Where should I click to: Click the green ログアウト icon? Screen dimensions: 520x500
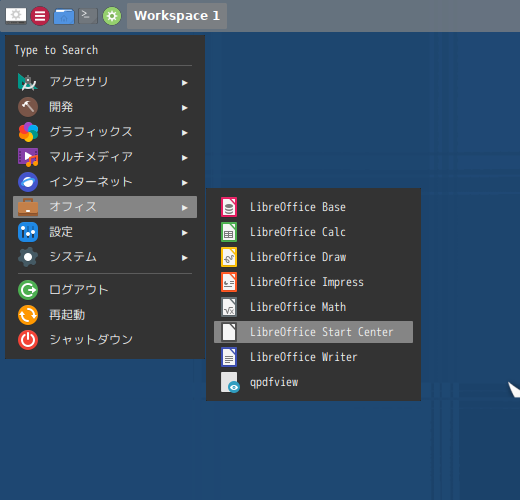(x=28, y=290)
